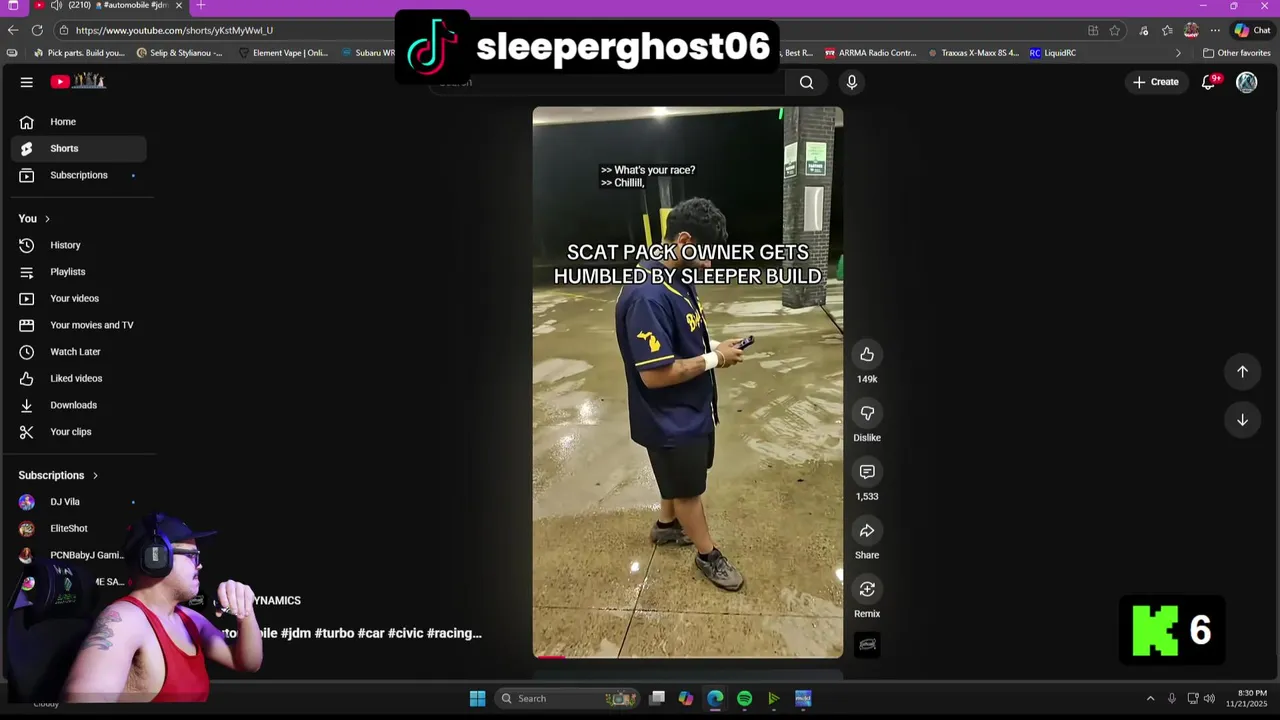Open the Create button
This screenshot has width=1280, height=720.
1156,82
